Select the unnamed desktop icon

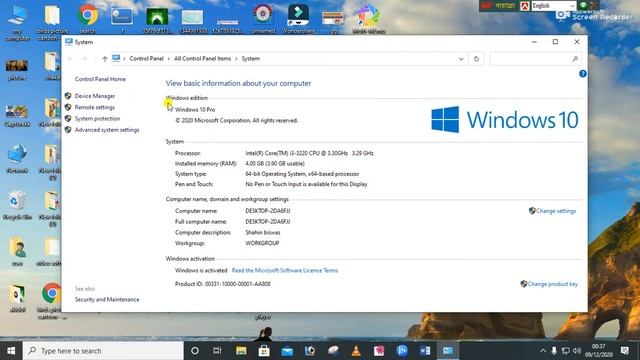click(263, 18)
